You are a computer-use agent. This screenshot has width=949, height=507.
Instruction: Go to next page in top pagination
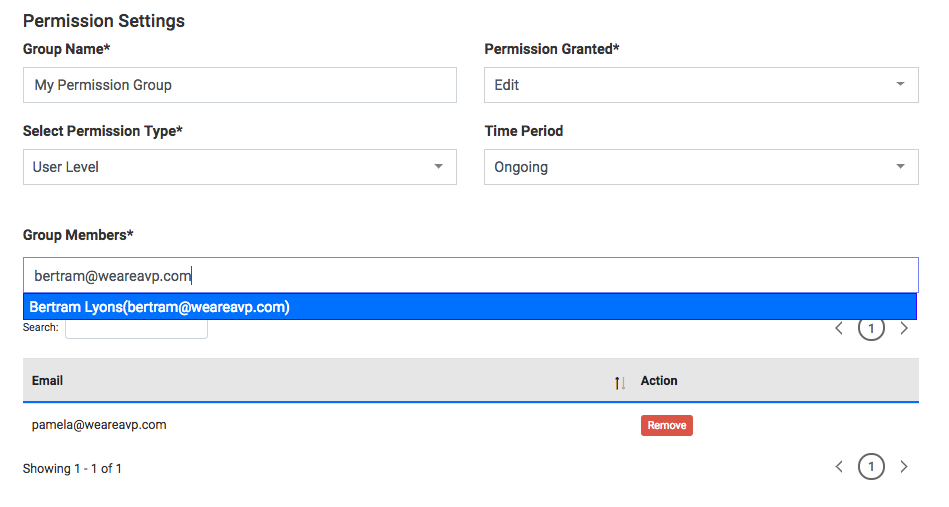coord(904,329)
